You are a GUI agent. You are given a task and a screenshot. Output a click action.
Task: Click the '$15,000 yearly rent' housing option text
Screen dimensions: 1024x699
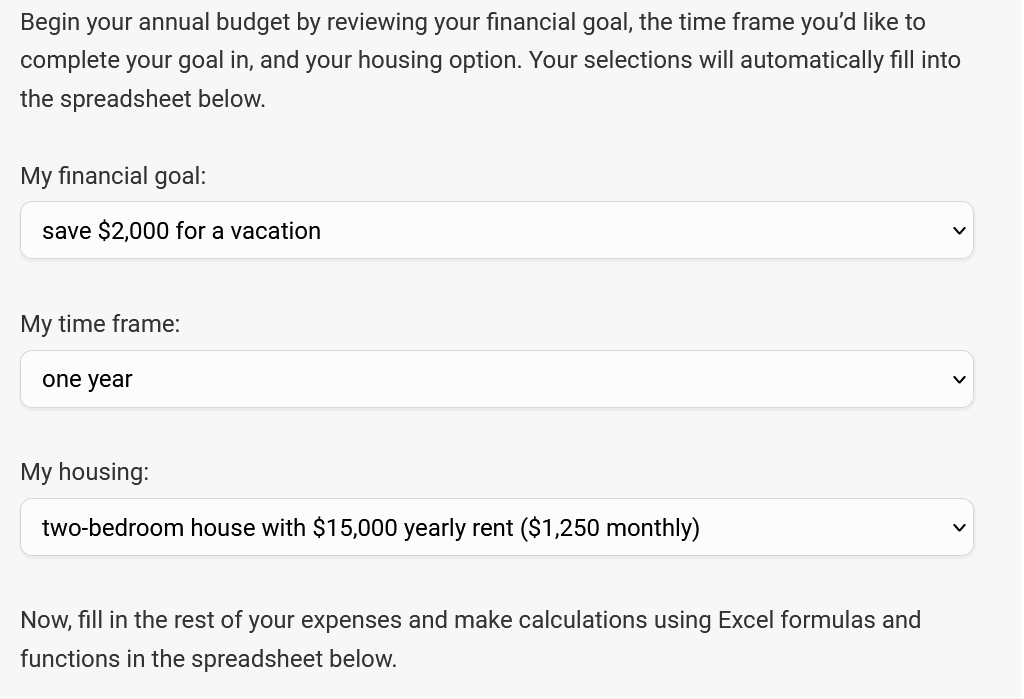[370, 527]
